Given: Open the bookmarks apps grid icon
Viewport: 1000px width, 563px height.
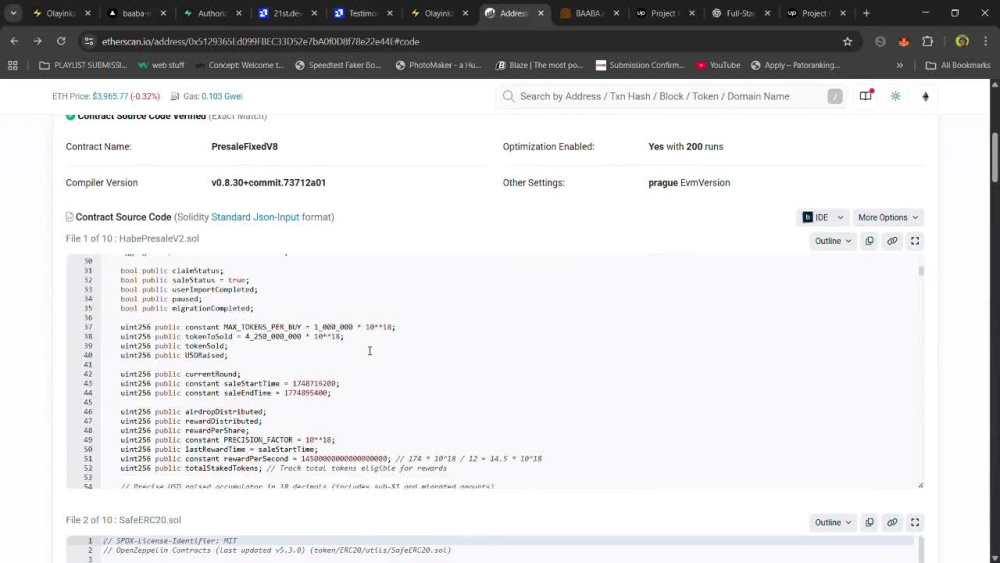Looking at the screenshot, I should coord(13,65).
